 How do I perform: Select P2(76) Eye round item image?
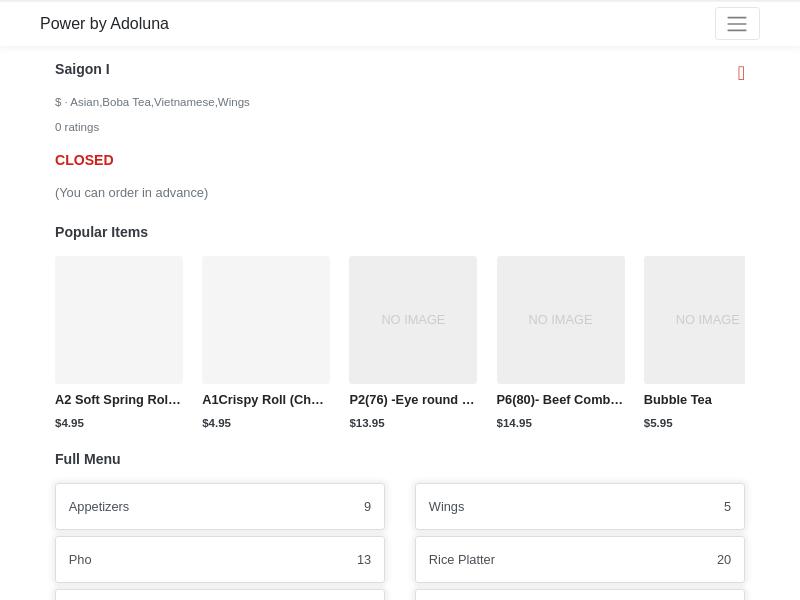click(x=413, y=320)
